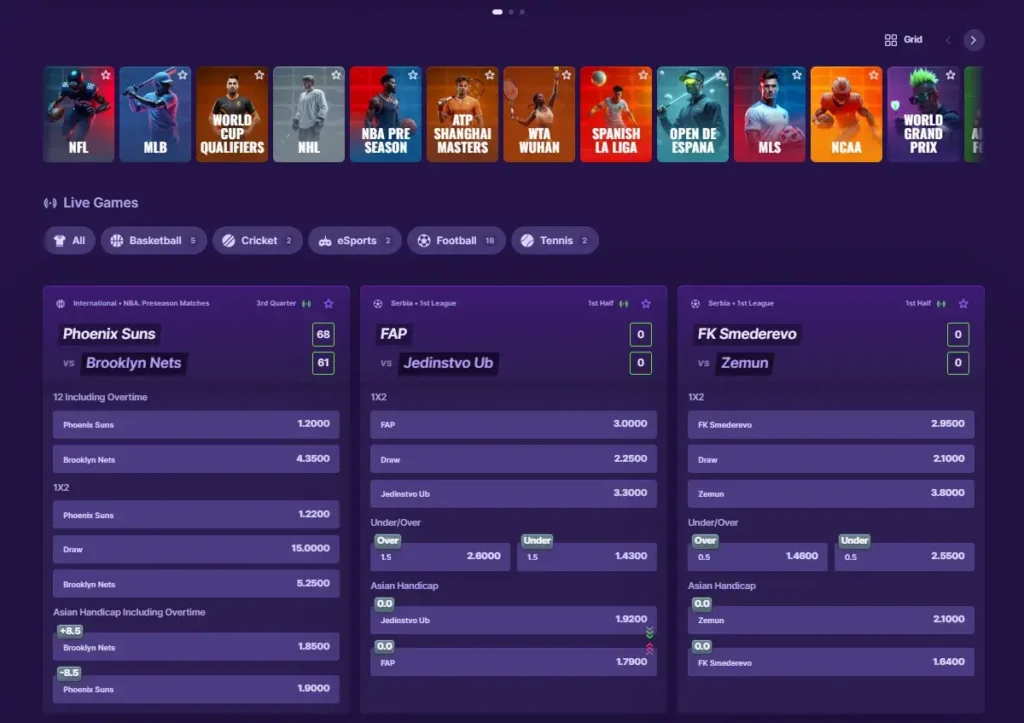Viewport: 1024px width, 723px height.
Task: Select FK Smederevo handicap at 1.6400
Action: pos(831,662)
